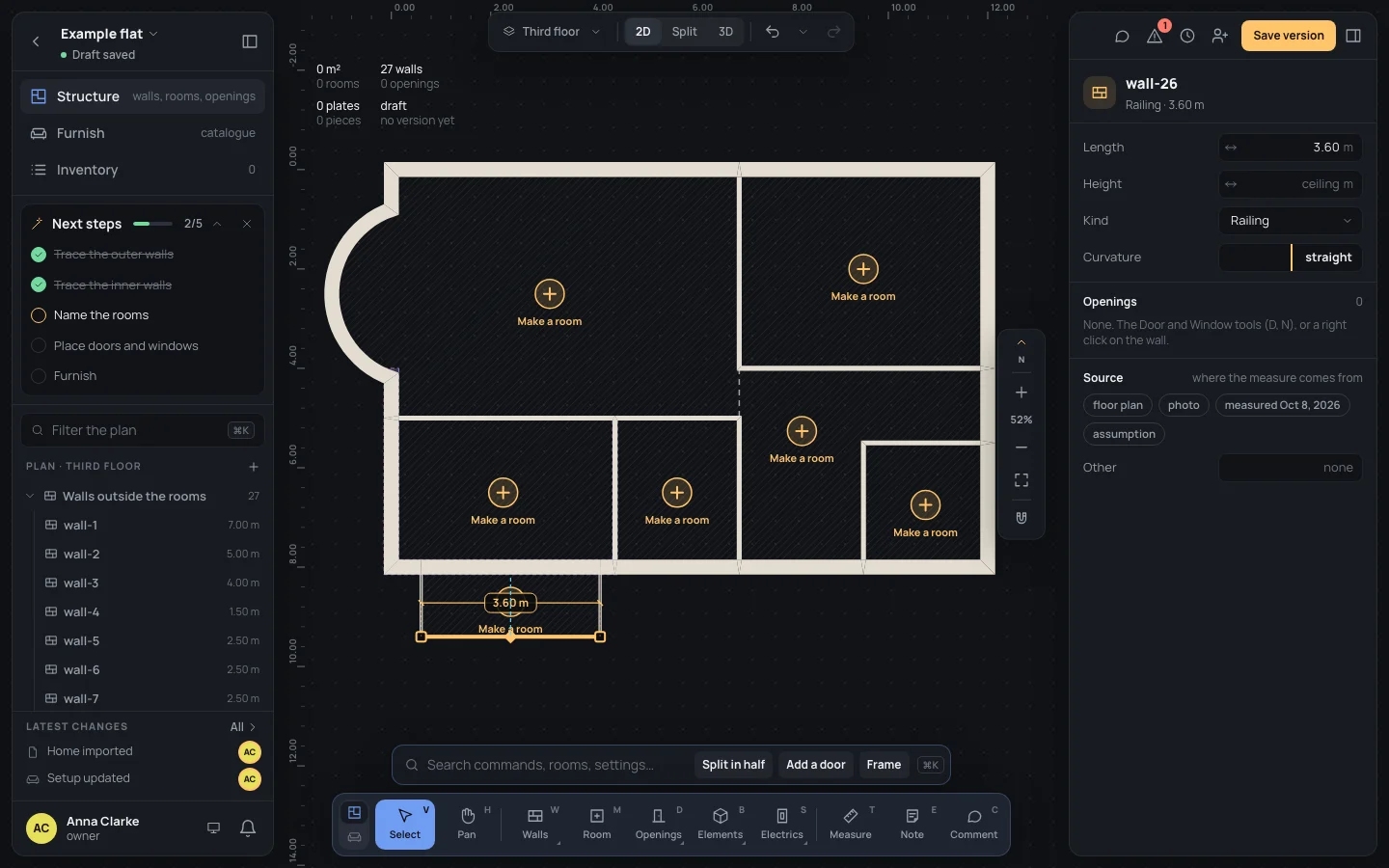Undo the last action
Screen dimensions: 1389x868
pos(773,32)
